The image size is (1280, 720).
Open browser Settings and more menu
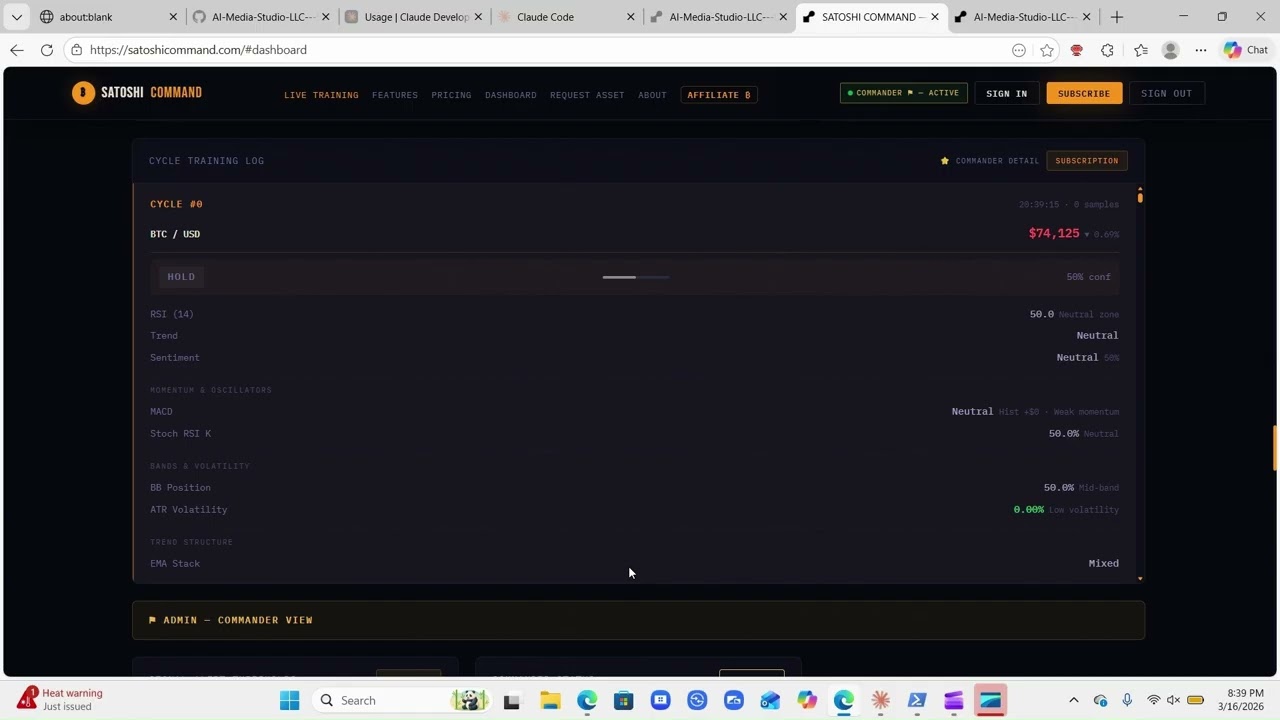tap(1201, 50)
